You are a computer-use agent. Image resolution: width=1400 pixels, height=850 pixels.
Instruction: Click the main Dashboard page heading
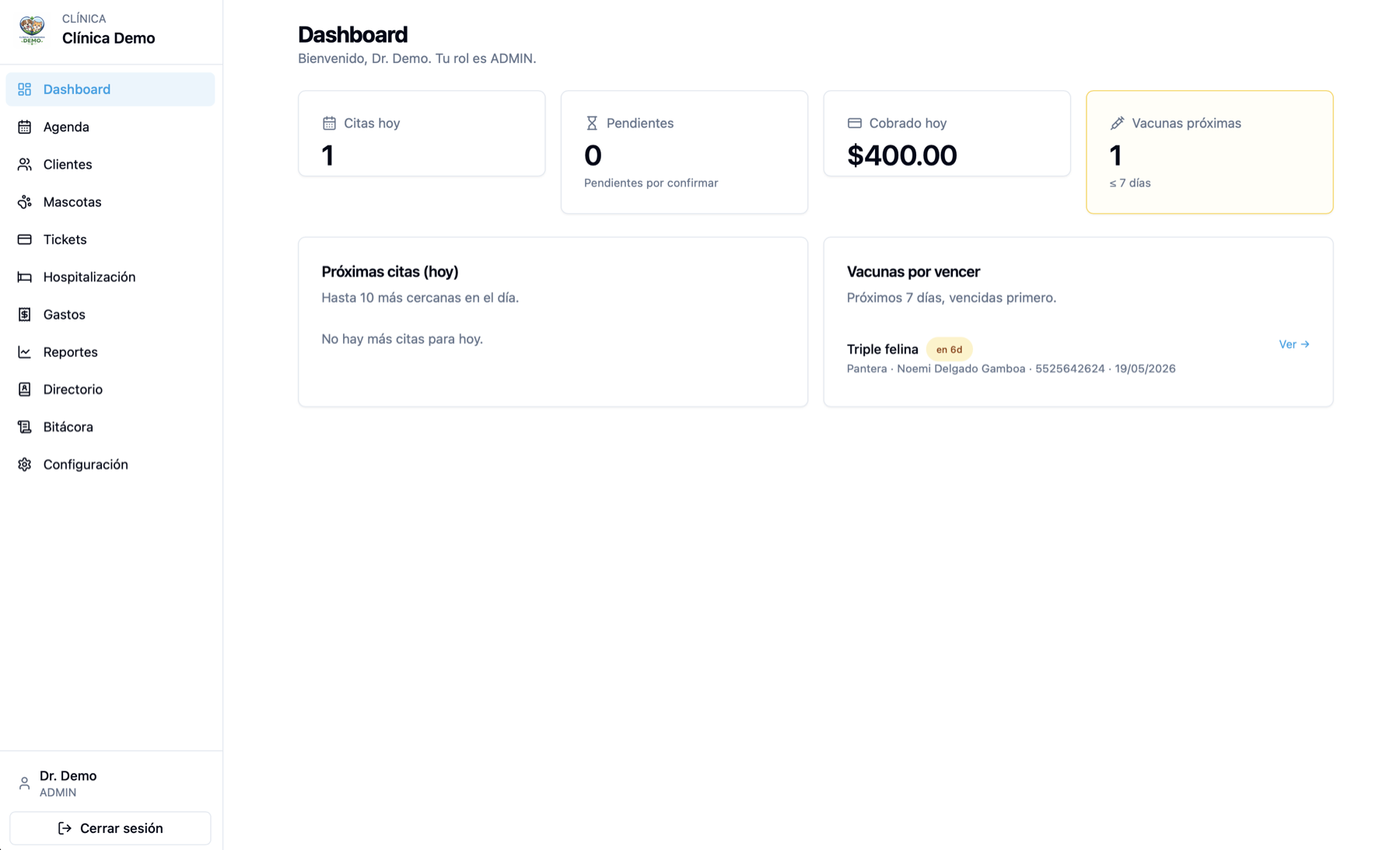point(353,35)
